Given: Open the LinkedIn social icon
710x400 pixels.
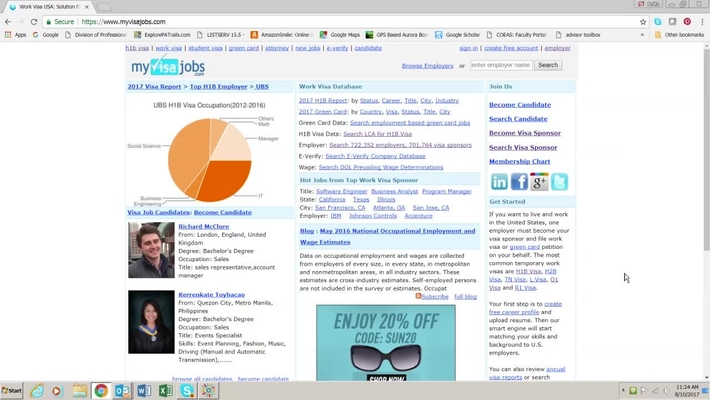Looking at the screenshot, I should tap(499, 182).
